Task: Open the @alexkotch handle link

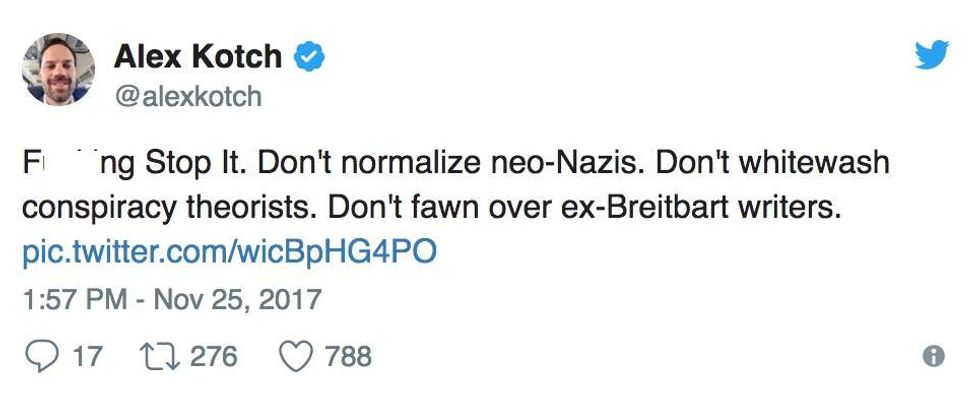Action: tap(187, 97)
